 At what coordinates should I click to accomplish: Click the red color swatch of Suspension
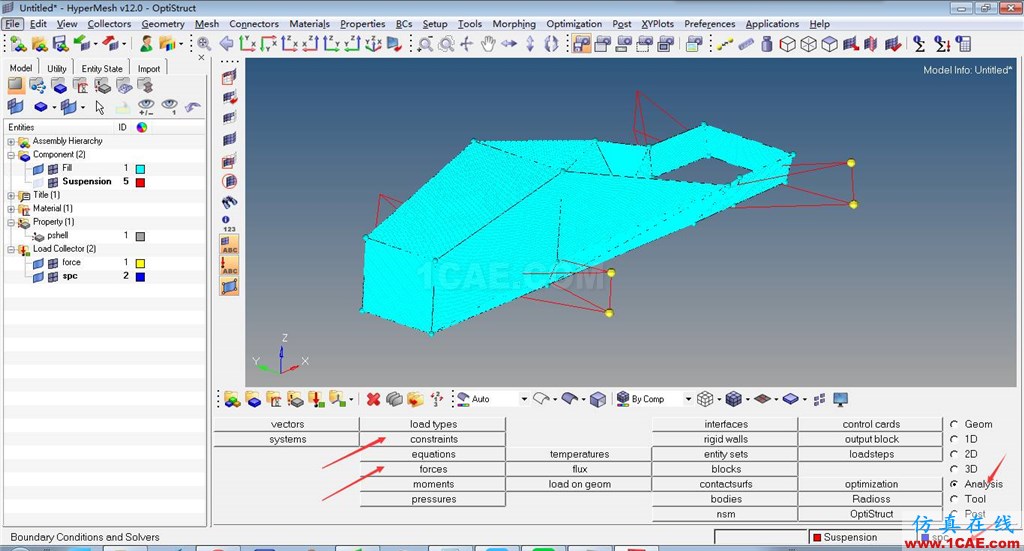pos(140,182)
